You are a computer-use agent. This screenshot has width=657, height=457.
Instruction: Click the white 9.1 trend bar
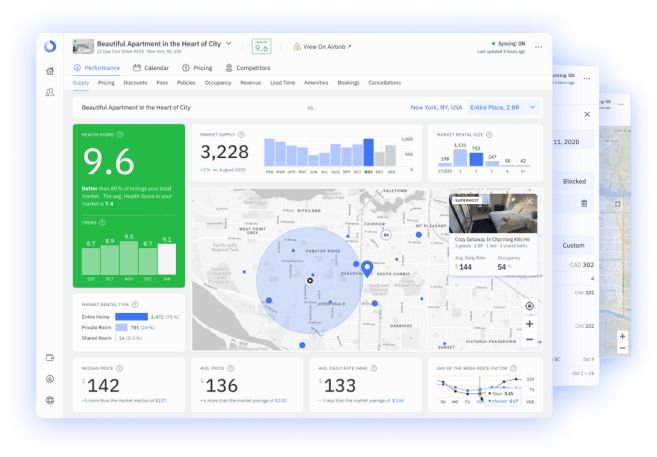pos(167,259)
